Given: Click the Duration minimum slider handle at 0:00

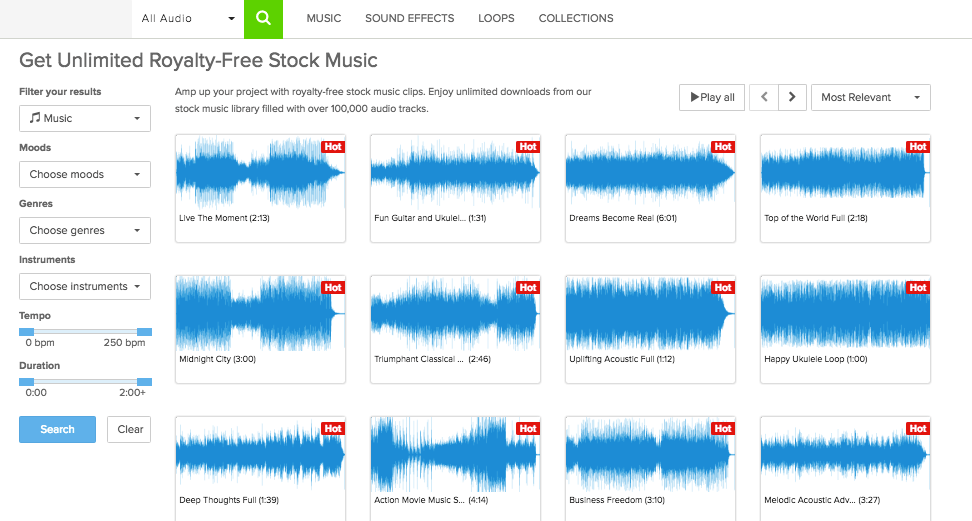Looking at the screenshot, I should pos(26,382).
